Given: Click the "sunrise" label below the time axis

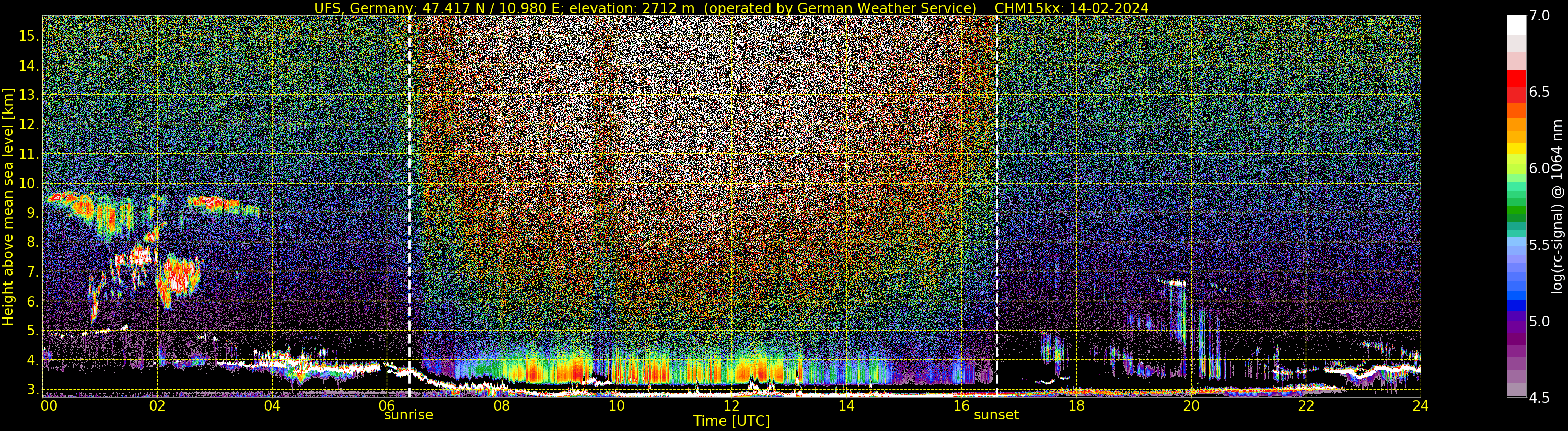Looking at the screenshot, I should 409,415.
